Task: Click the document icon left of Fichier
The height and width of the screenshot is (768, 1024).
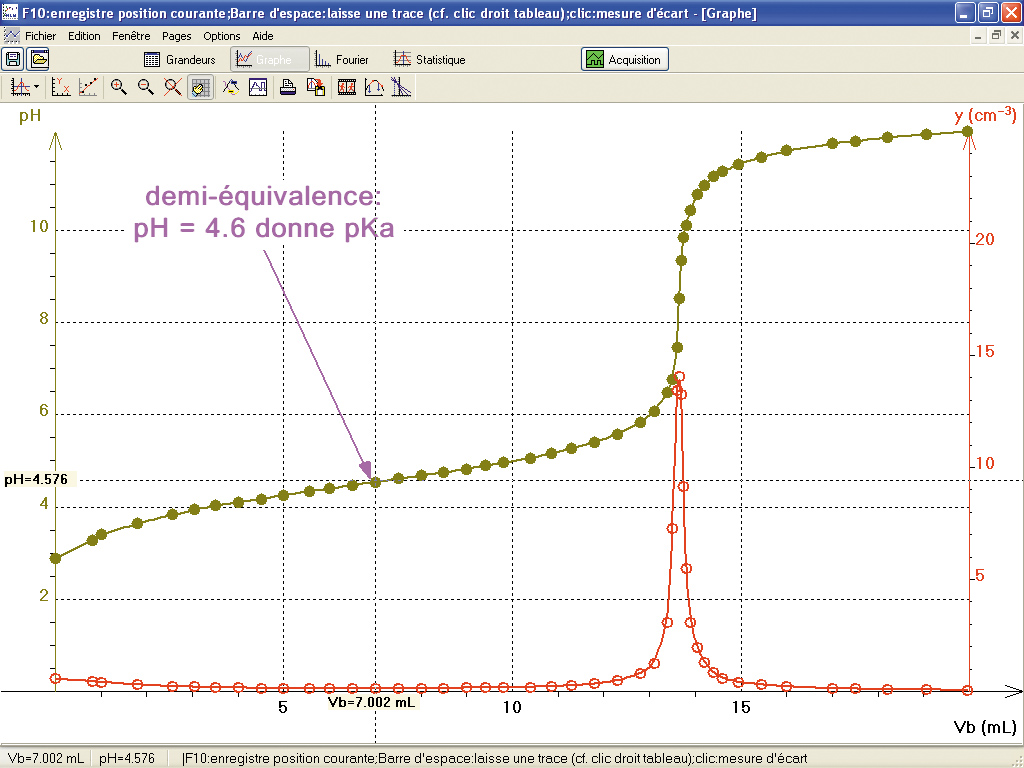Action: pyautogui.click(x=11, y=35)
